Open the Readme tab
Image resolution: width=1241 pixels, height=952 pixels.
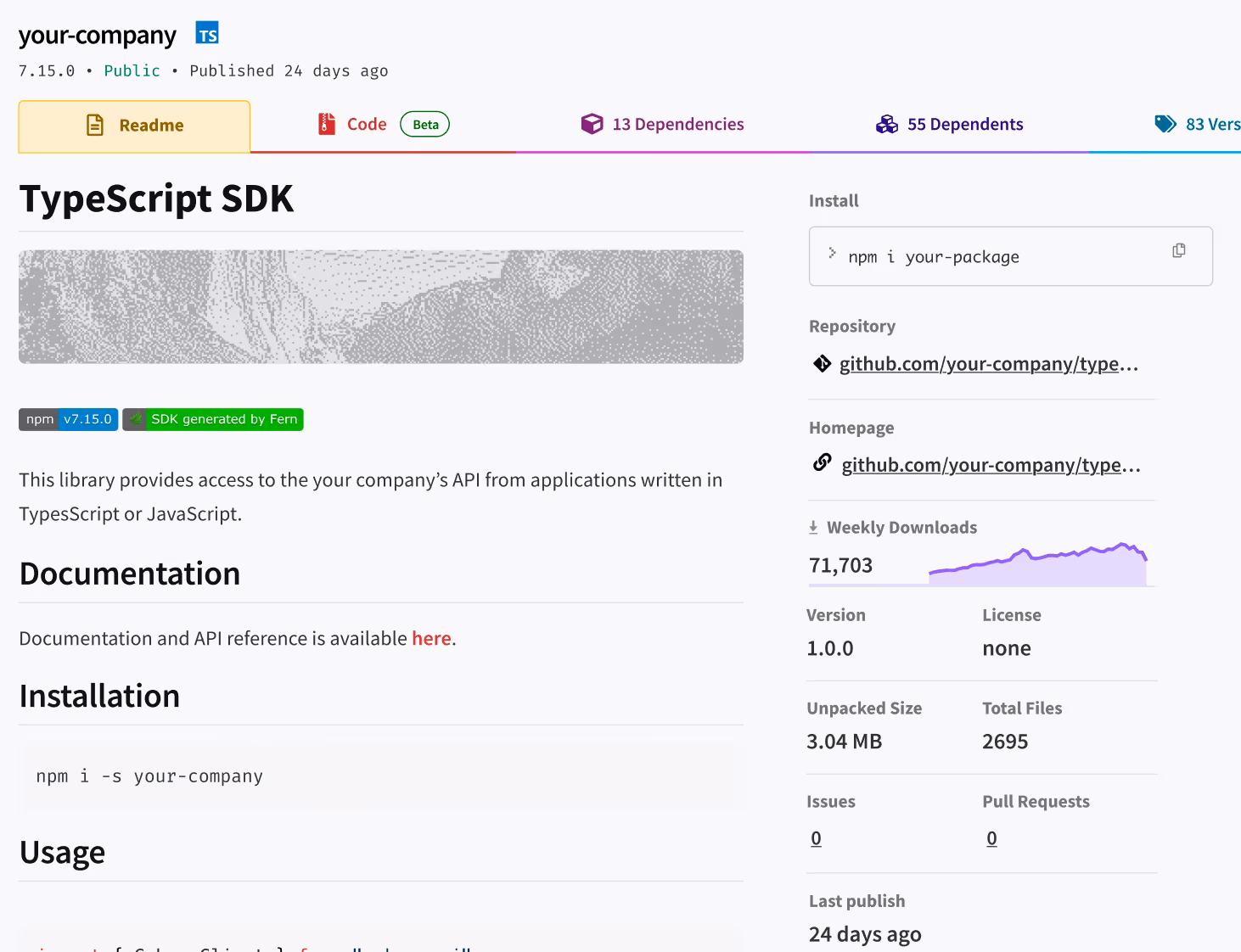pyautogui.click(x=134, y=126)
